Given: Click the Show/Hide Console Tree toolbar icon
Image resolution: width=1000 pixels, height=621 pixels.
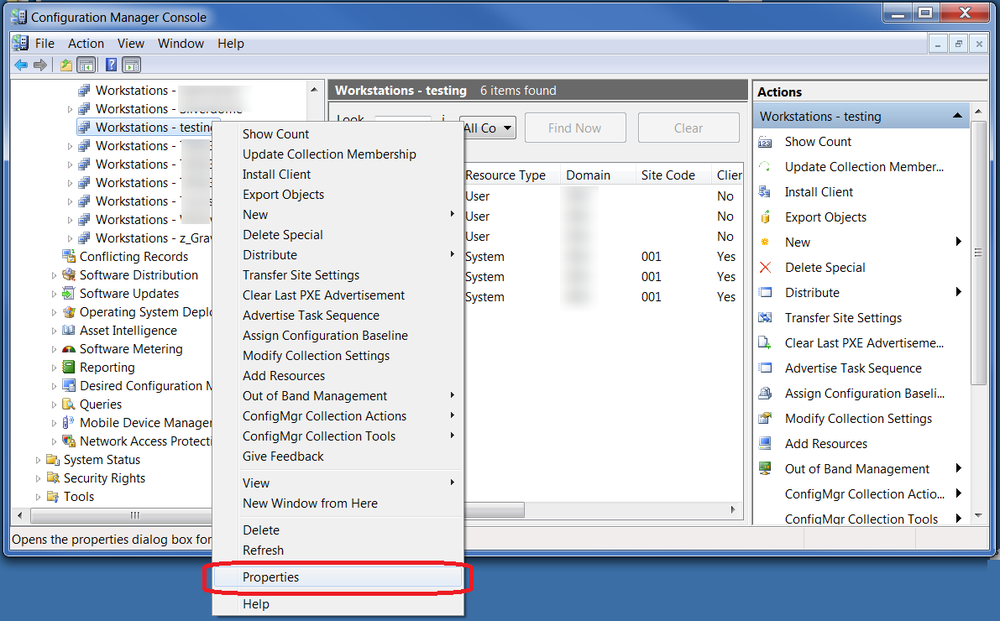Looking at the screenshot, I should pos(86,64).
